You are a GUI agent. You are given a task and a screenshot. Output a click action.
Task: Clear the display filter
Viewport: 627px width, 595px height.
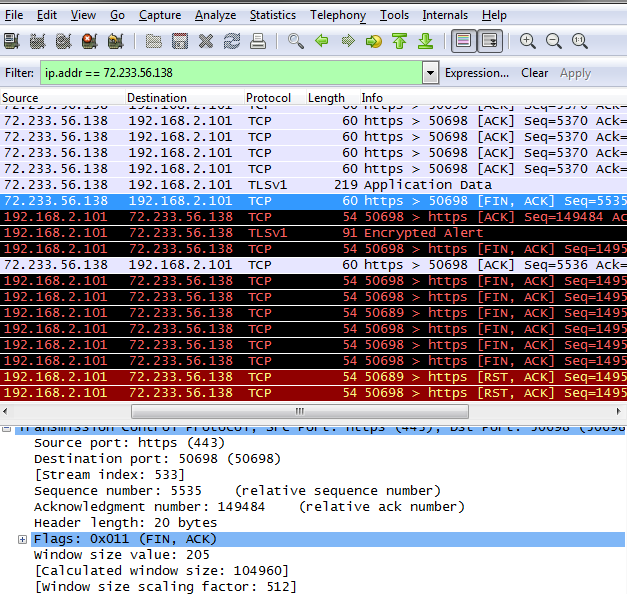coord(534,73)
